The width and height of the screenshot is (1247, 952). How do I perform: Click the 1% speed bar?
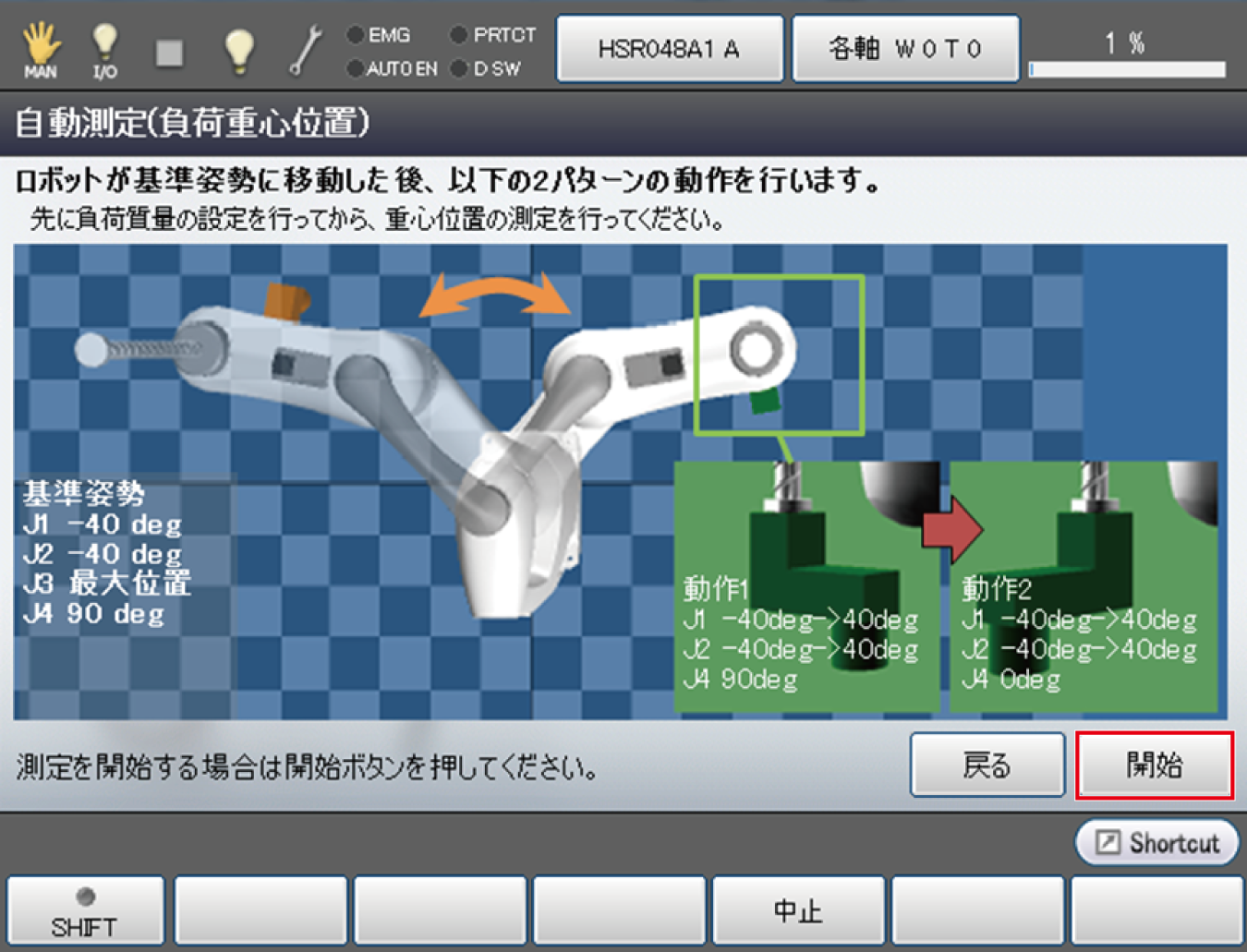pos(1127,68)
